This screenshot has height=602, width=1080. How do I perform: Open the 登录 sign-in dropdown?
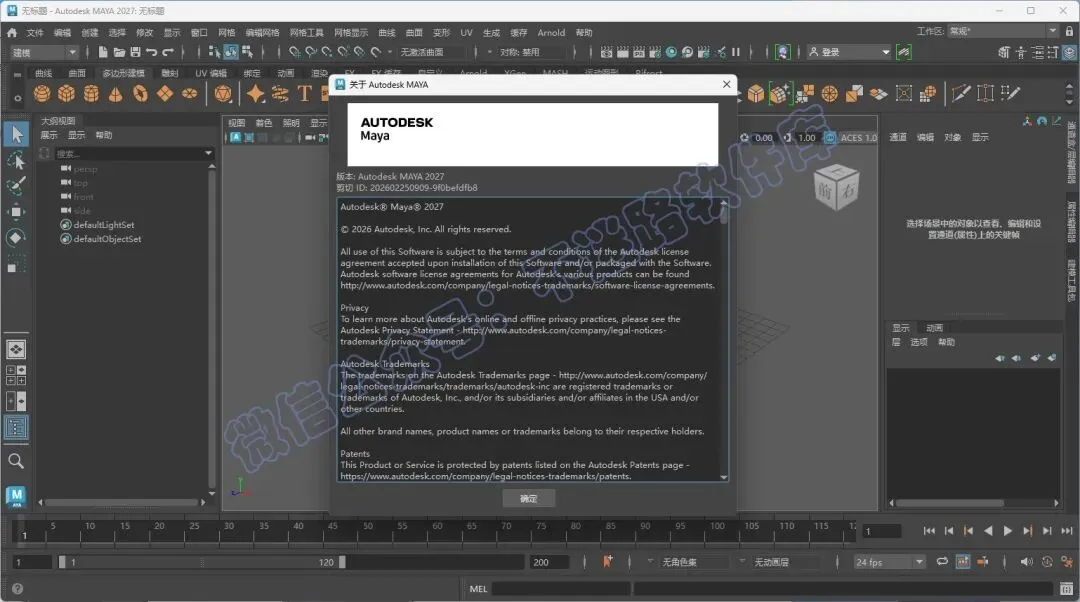pyautogui.click(x=849, y=52)
